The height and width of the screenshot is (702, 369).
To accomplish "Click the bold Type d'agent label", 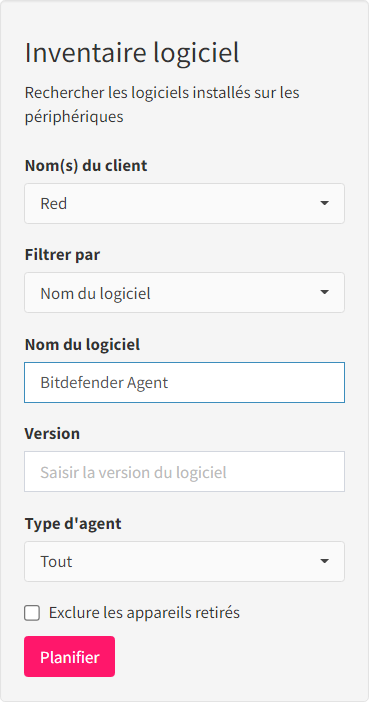I will 73,523.
